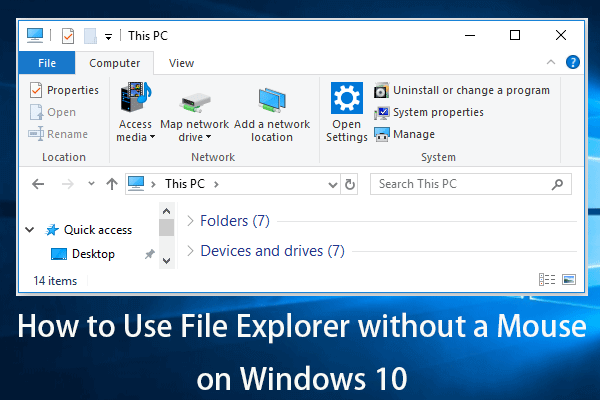Click This PC in the address bar
The image size is (600, 400).
pyautogui.click(x=185, y=184)
